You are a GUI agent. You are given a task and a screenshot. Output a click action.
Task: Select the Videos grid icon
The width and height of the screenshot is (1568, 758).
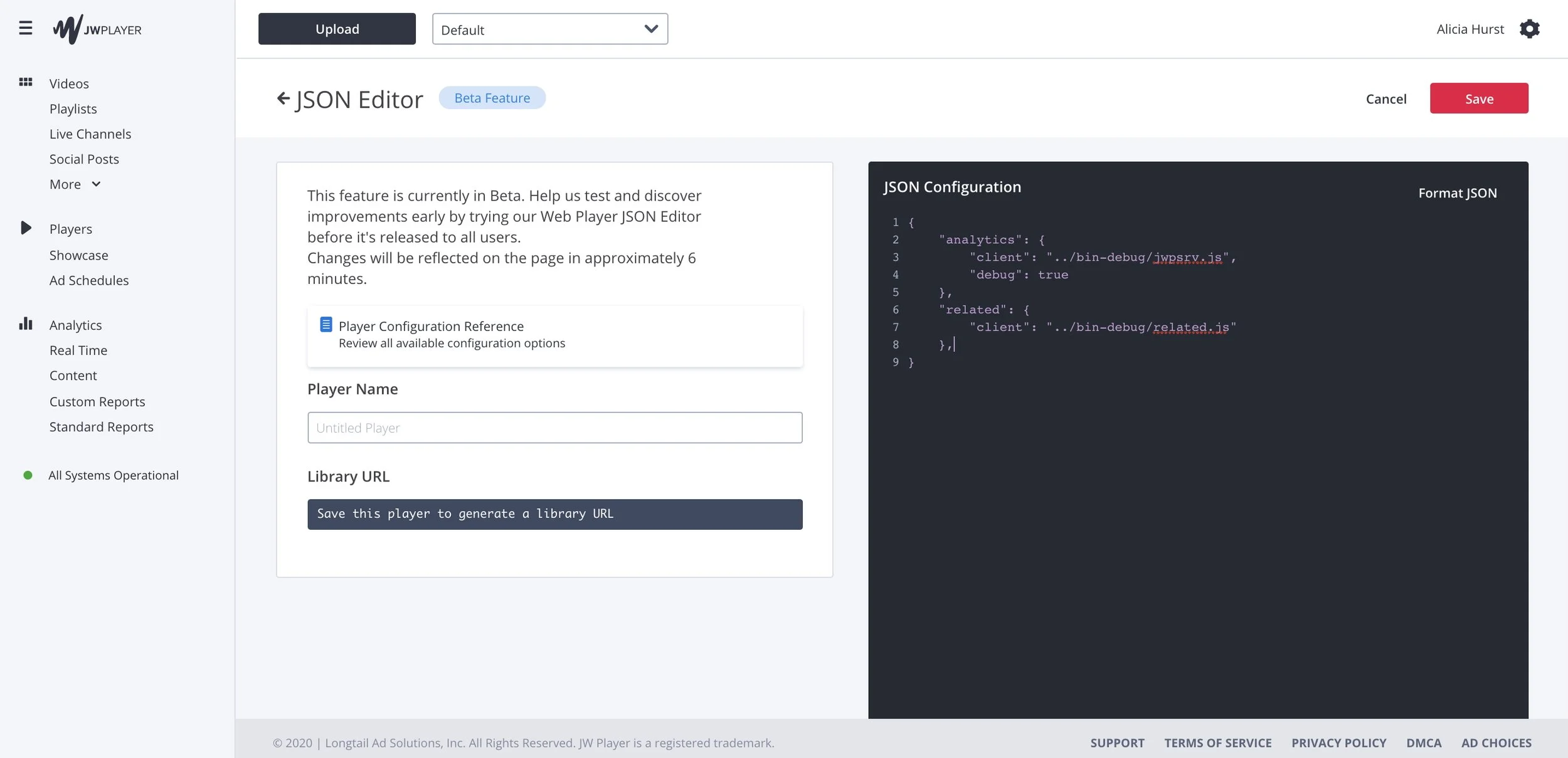pos(26,81)
